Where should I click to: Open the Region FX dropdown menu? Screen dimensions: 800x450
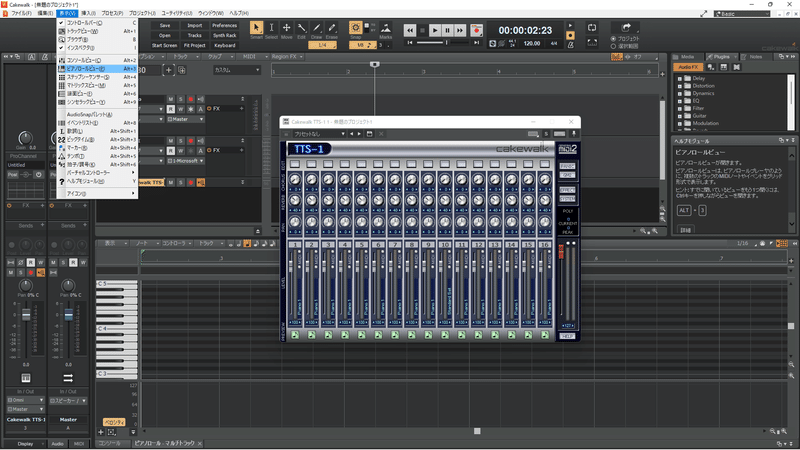coord(287,57)
